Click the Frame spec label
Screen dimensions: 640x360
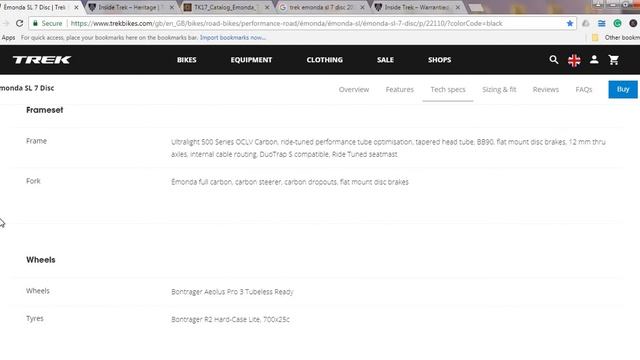click(36, 141)
